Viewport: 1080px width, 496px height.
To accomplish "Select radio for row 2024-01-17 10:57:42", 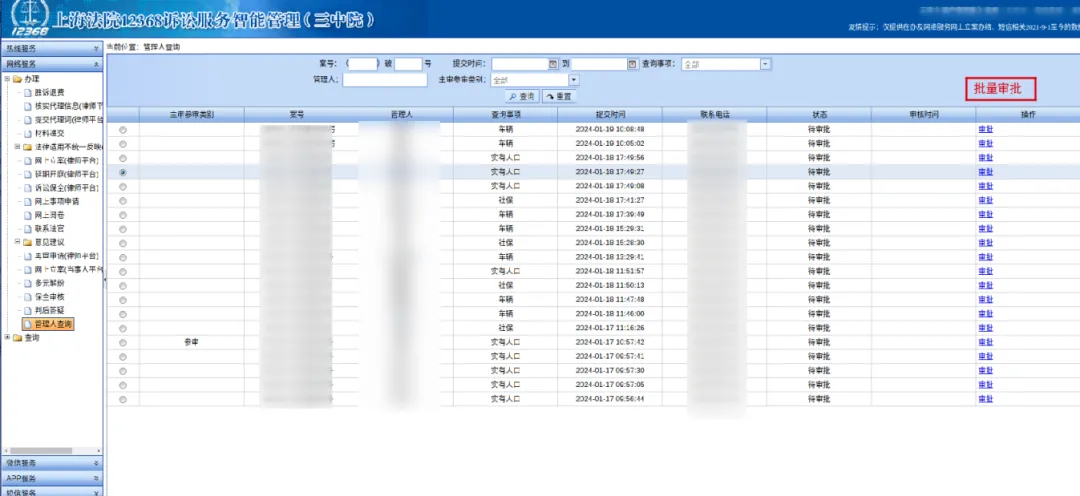I will (123, 342).
